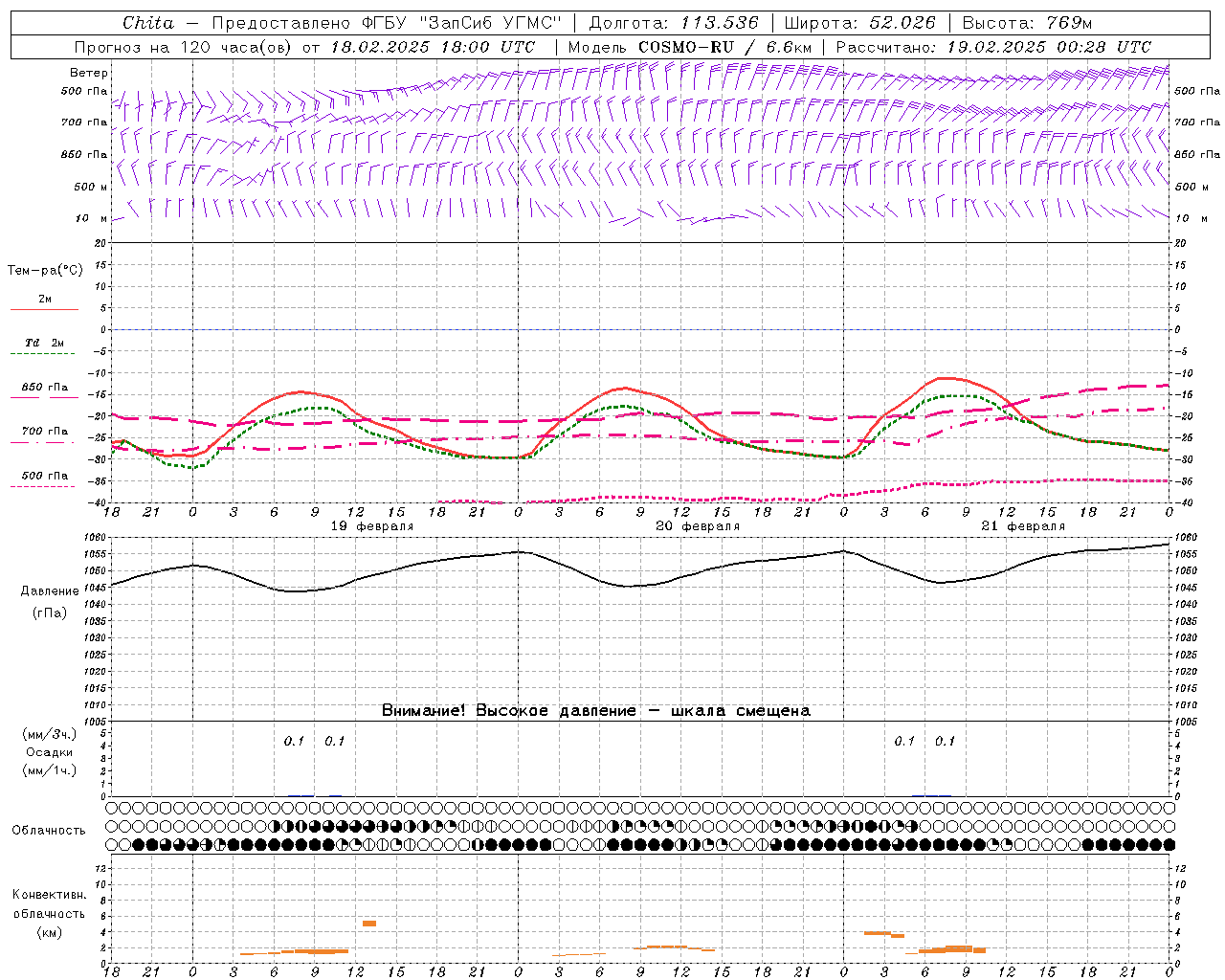Click the "(гПа)" unit label under Давление
This screenshot has width=1225, height=980.
[50, 612]
